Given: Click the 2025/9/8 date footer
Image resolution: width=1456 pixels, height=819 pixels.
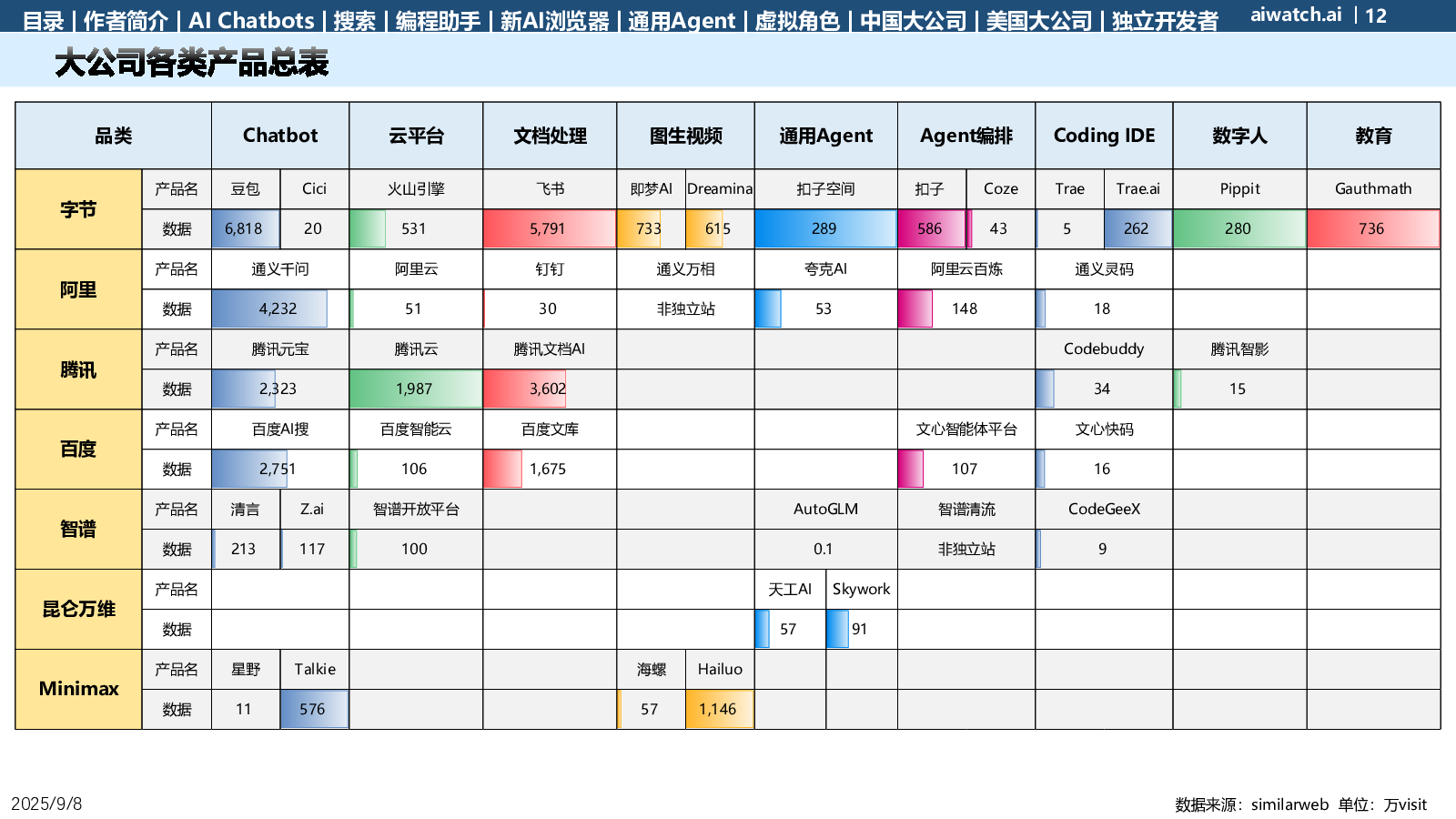Looking at the screenshot, I should pyautogui.click(x=46, y=804).
